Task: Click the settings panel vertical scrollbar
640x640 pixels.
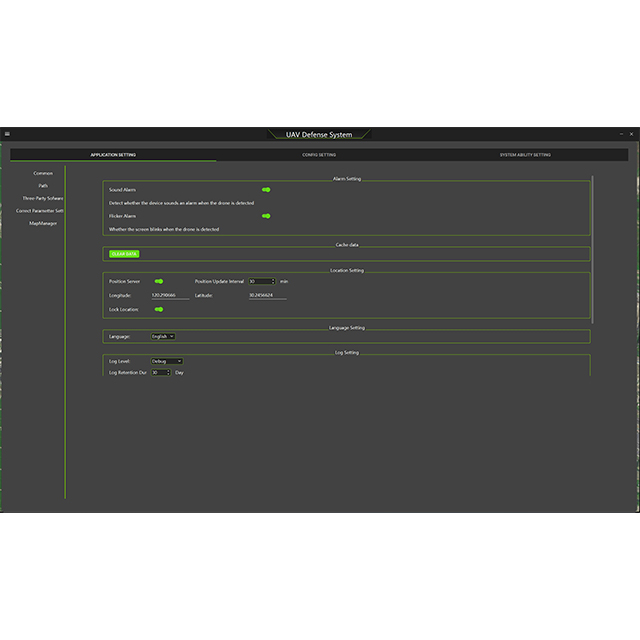Action: (592, 250)
